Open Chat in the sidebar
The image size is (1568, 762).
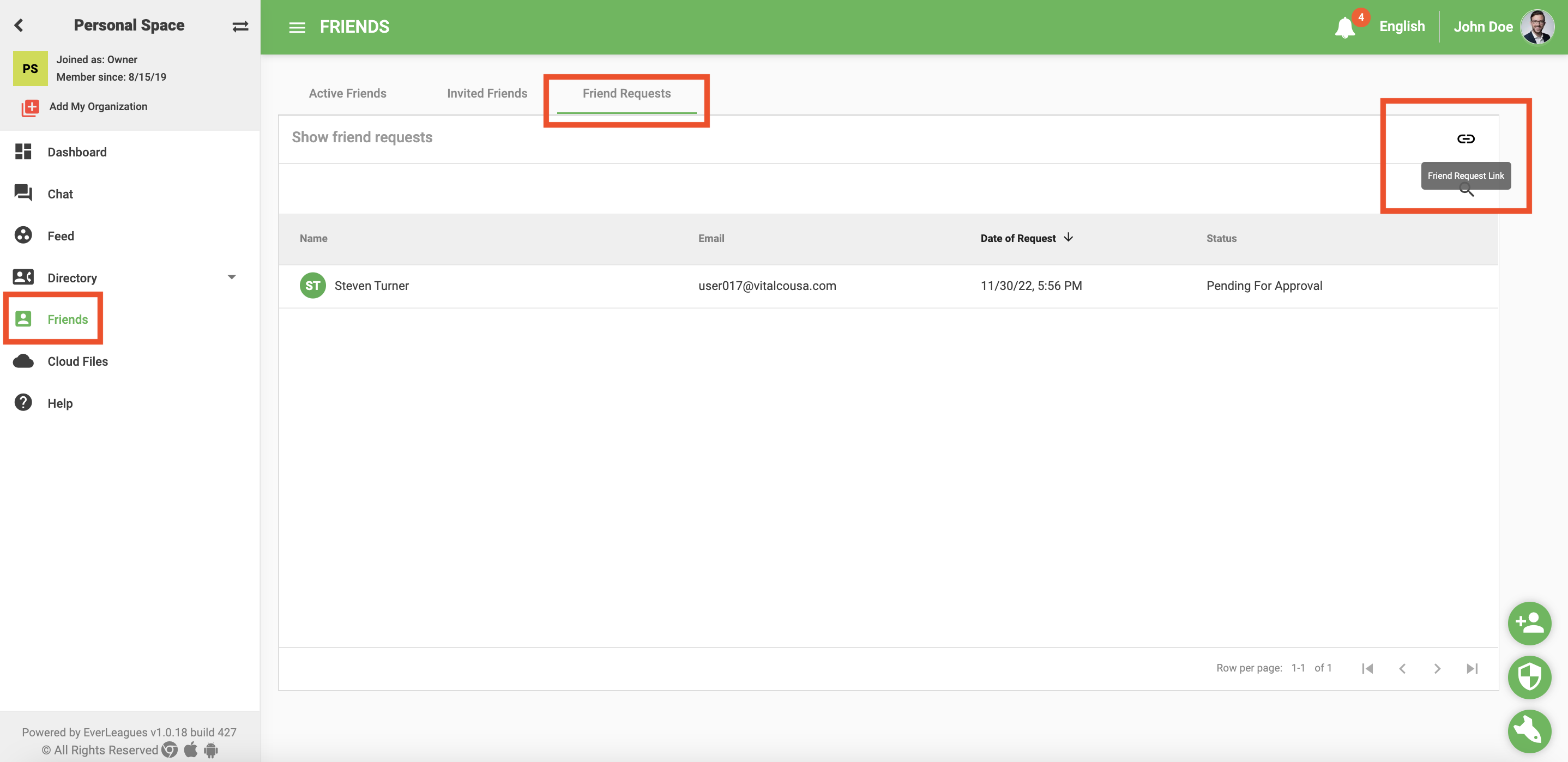(x=59, y=194)
